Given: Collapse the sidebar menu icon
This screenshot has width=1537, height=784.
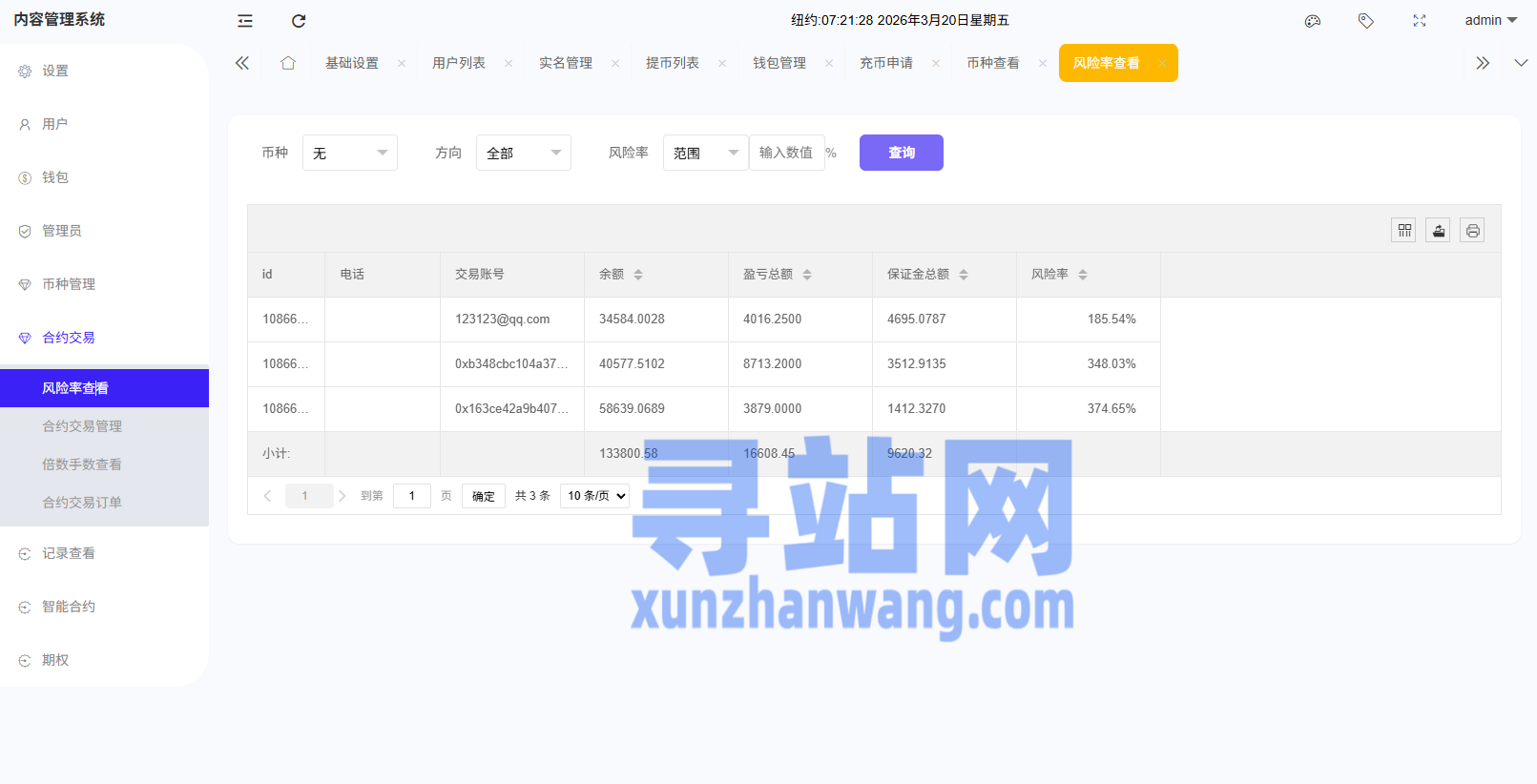Looking at the screenshot, I should point(245,21).
